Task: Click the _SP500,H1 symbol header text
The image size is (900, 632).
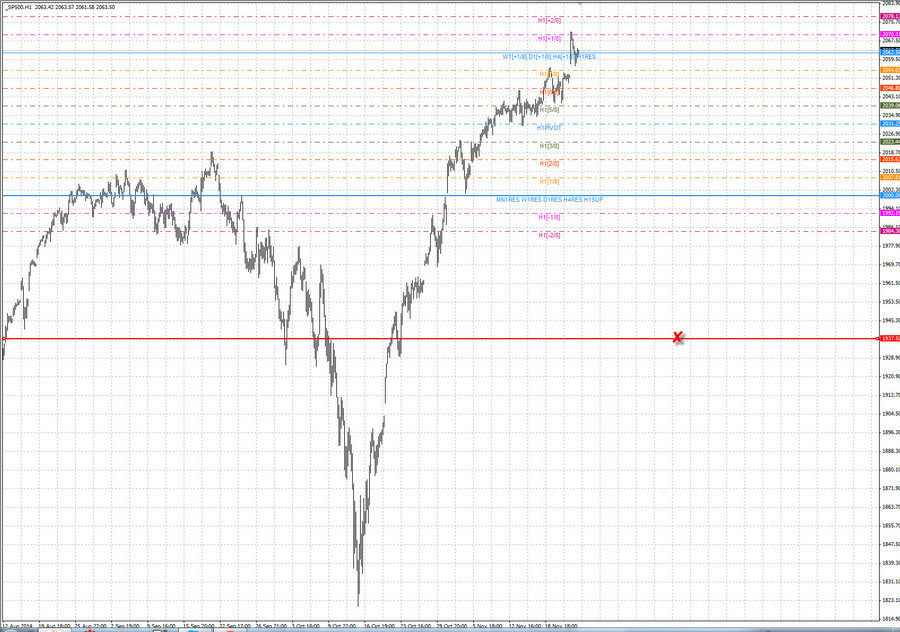Action: [16, 7]
